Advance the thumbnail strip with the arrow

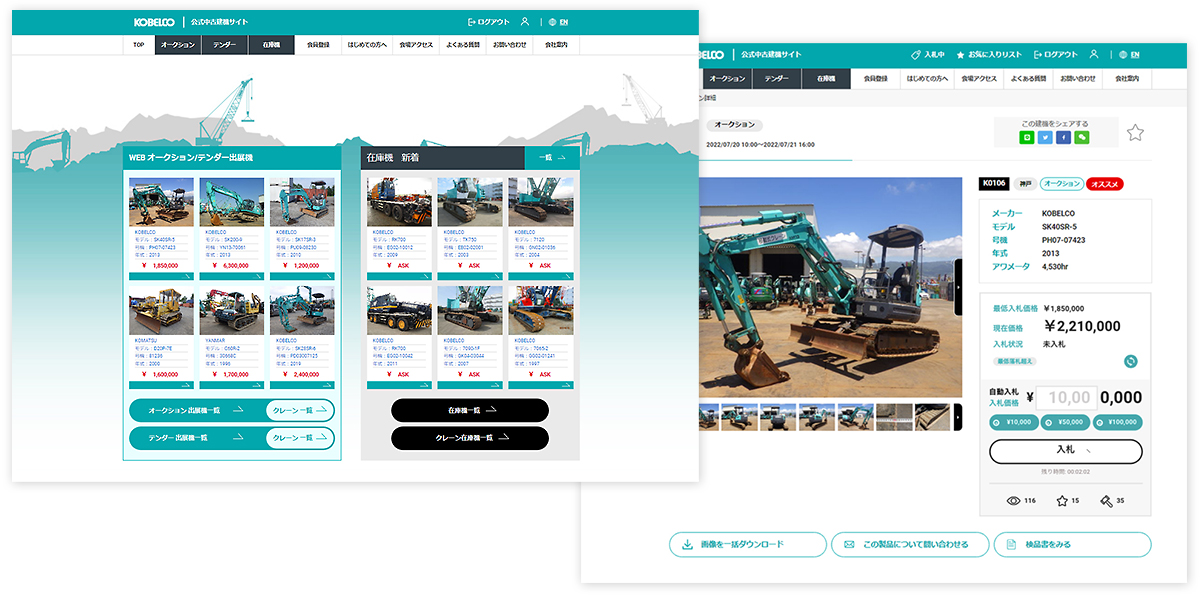pyautogui.click(x=959, y=416)
